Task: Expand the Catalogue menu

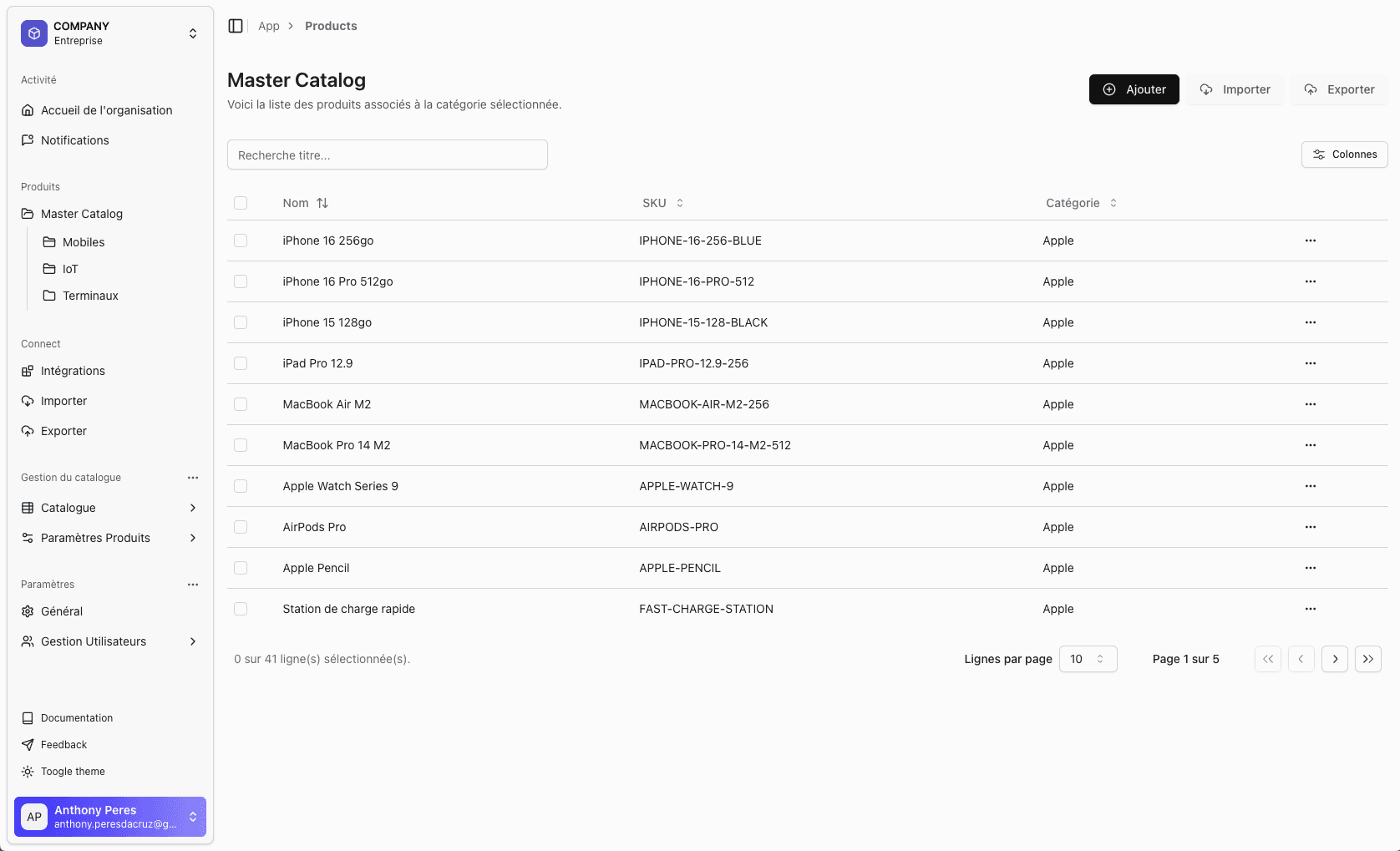Action: (x=110, y=508)
